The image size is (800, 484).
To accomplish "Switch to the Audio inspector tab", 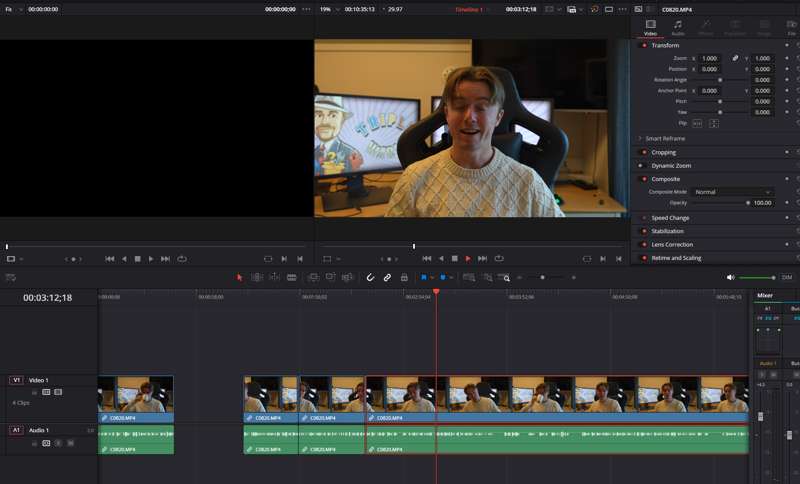I will 678,28.
